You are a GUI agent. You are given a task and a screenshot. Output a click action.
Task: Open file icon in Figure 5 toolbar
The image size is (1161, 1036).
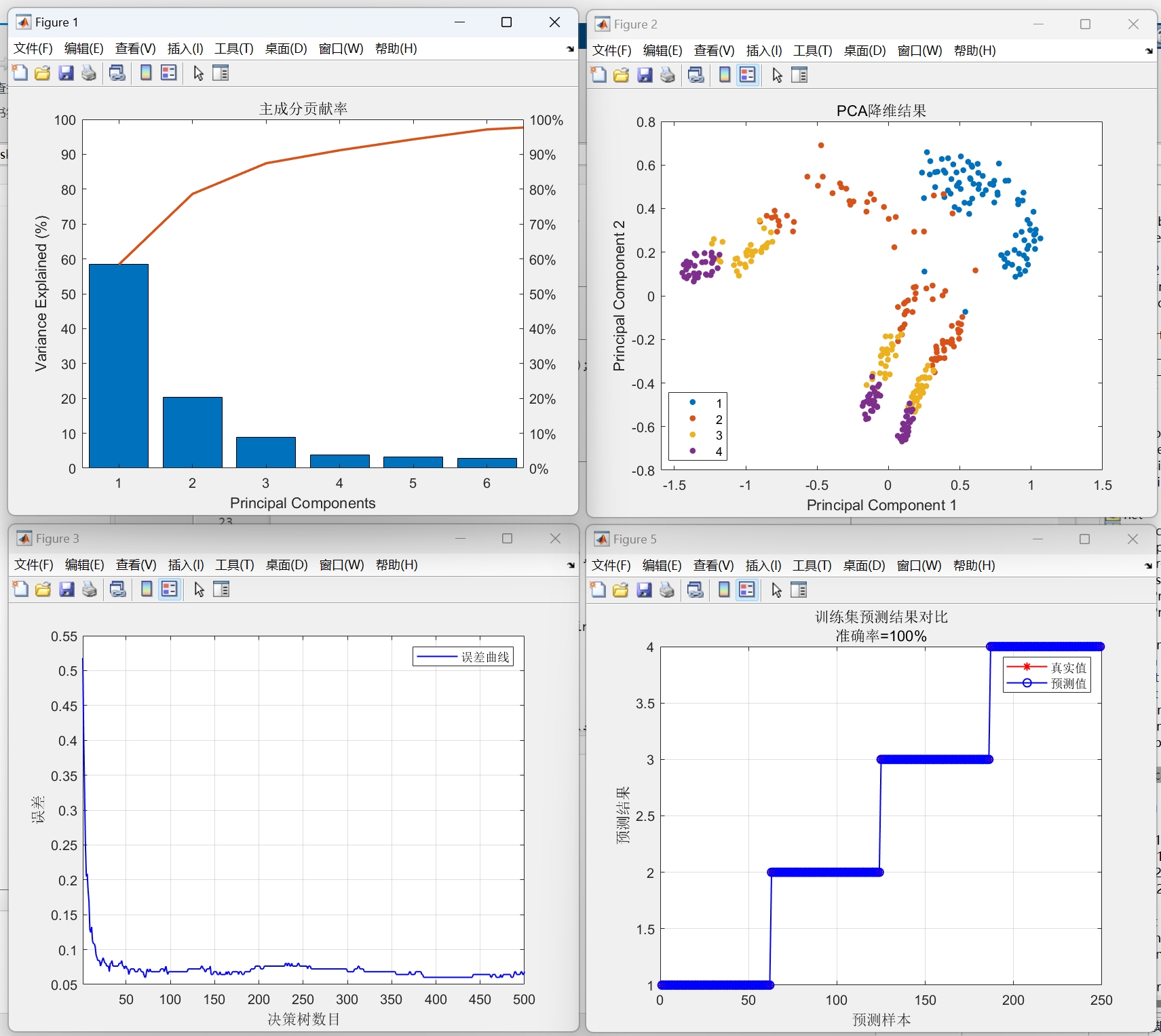621,590
